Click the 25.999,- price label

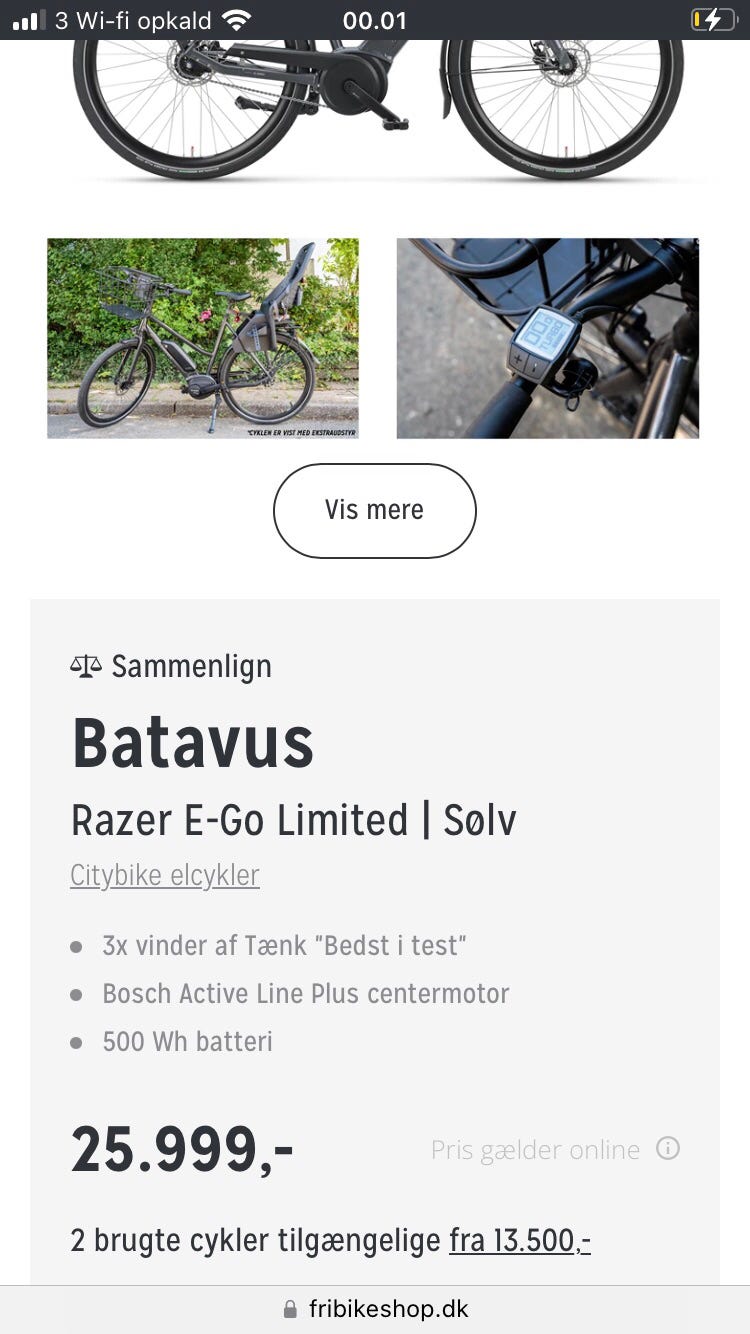click(x=182, y=1150)
